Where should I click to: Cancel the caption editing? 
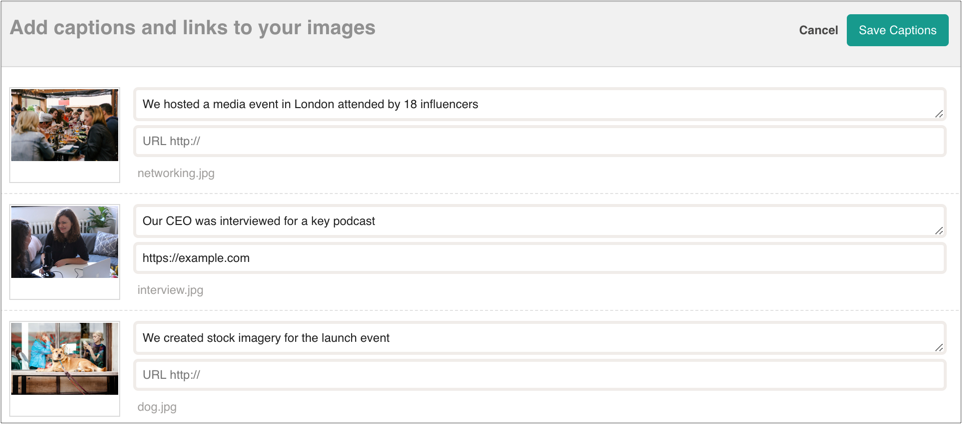(x=818, y=30)
